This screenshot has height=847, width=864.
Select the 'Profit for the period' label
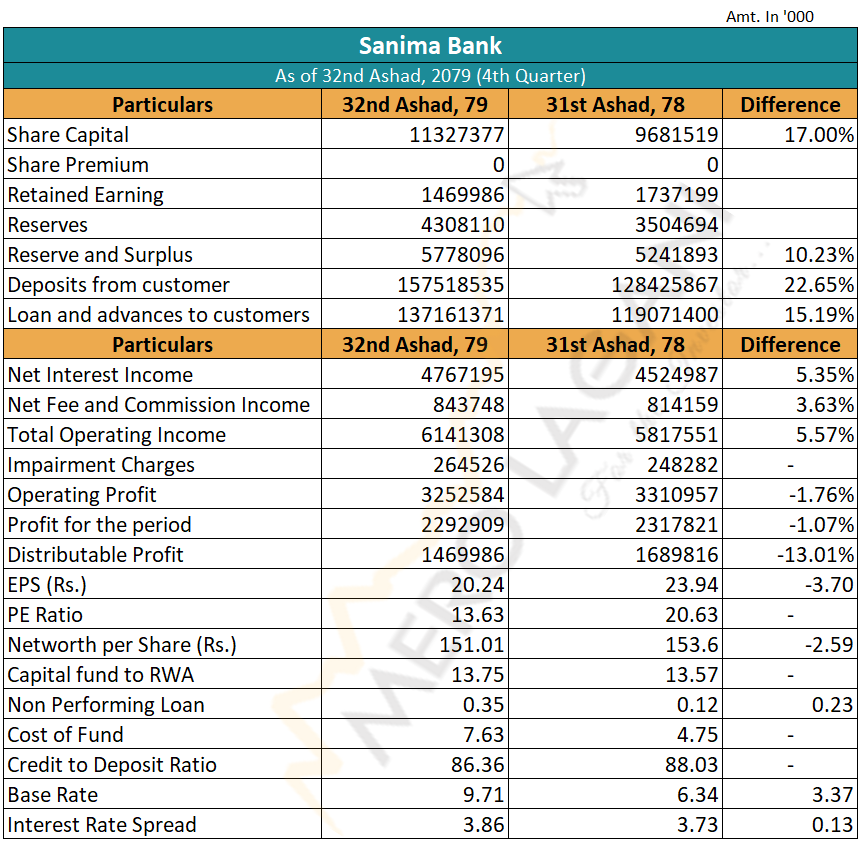tap(99, 525)
